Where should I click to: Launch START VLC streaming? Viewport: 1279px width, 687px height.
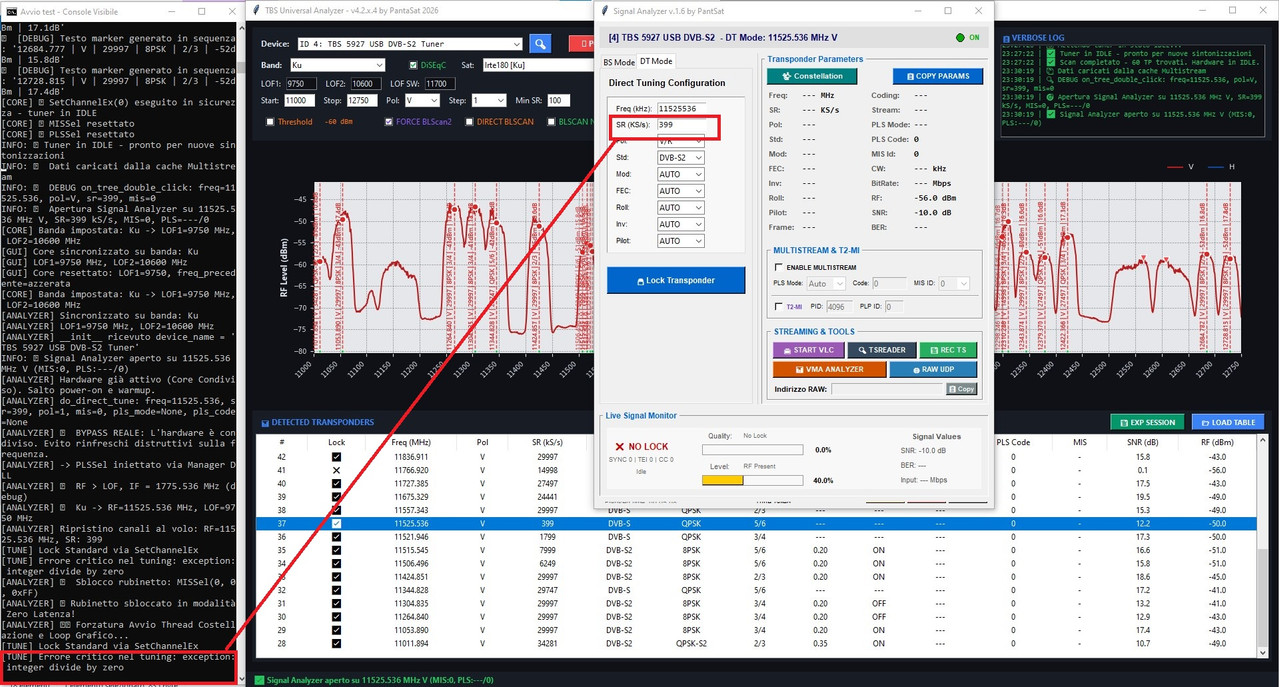[808, 350]
